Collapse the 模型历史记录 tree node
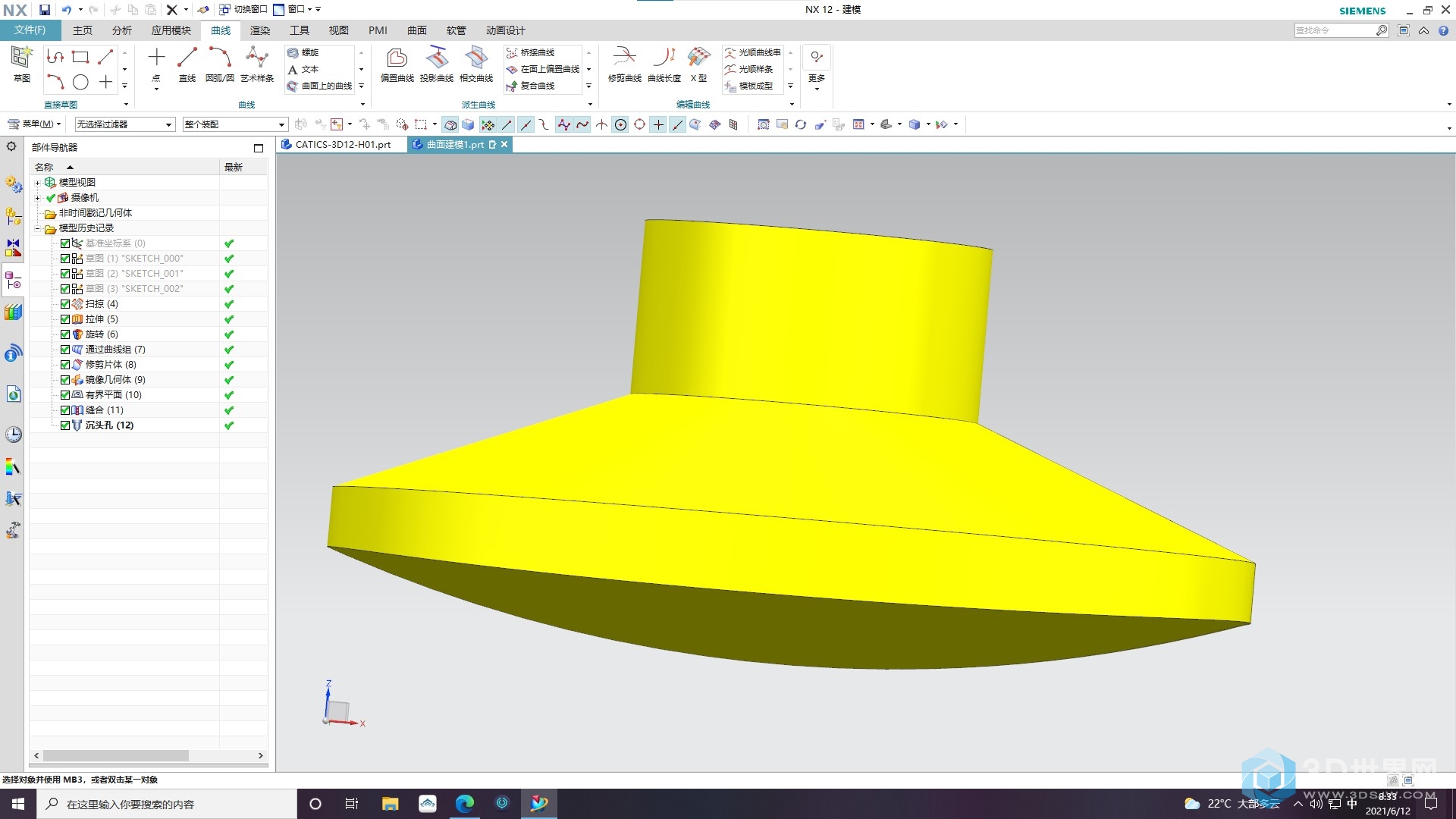 [x=37, y=228]
